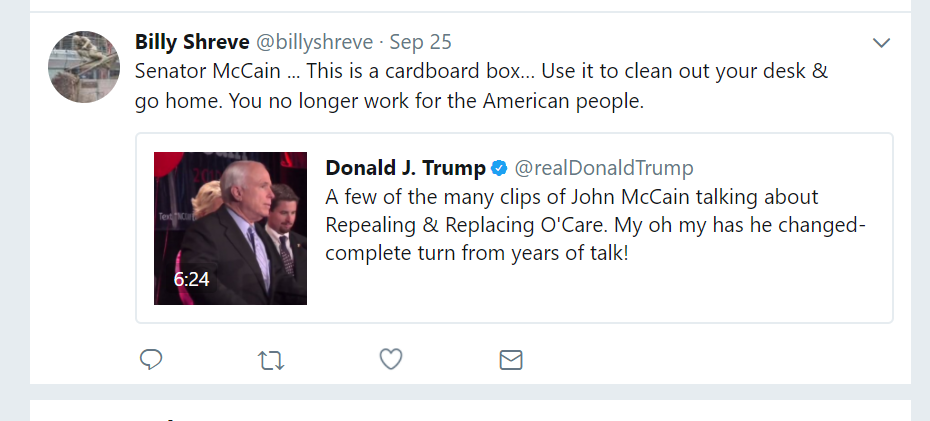930x421 pixels.
Task: Click the Billy Shreve display name
Action: [192, 42]
